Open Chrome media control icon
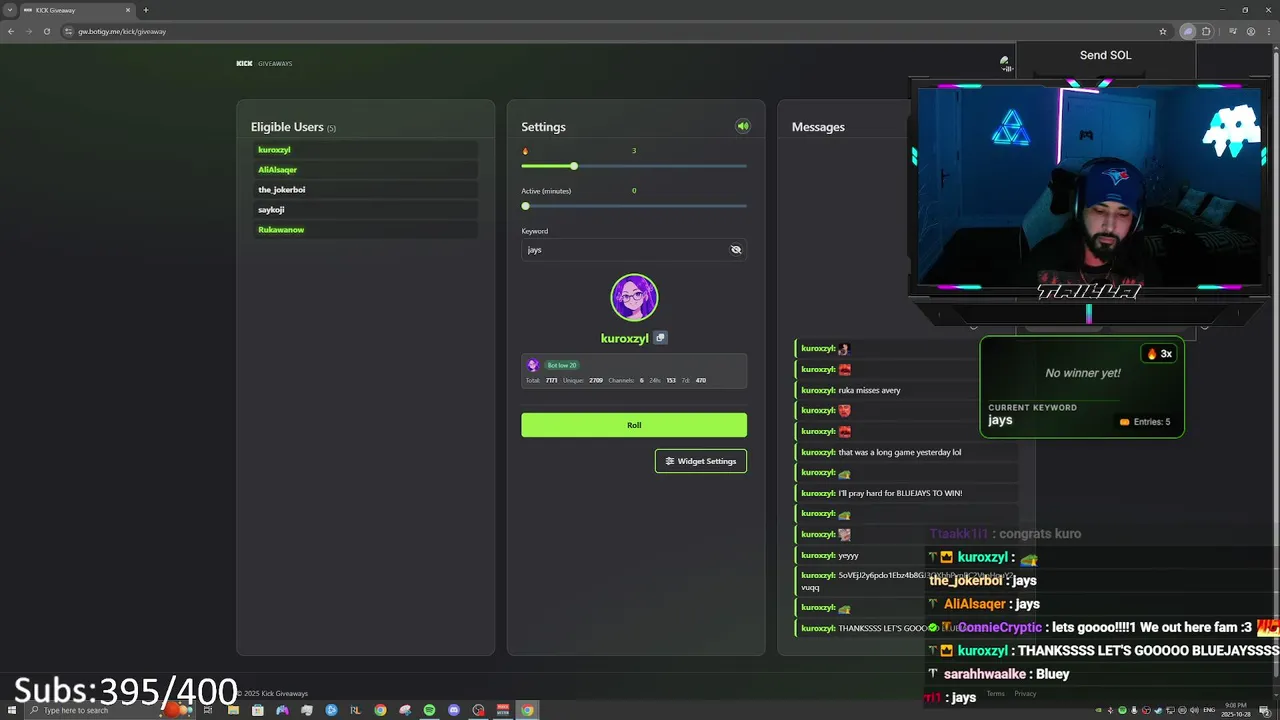This screenshot has height=720, width=1280. (x=1233, y=31)
